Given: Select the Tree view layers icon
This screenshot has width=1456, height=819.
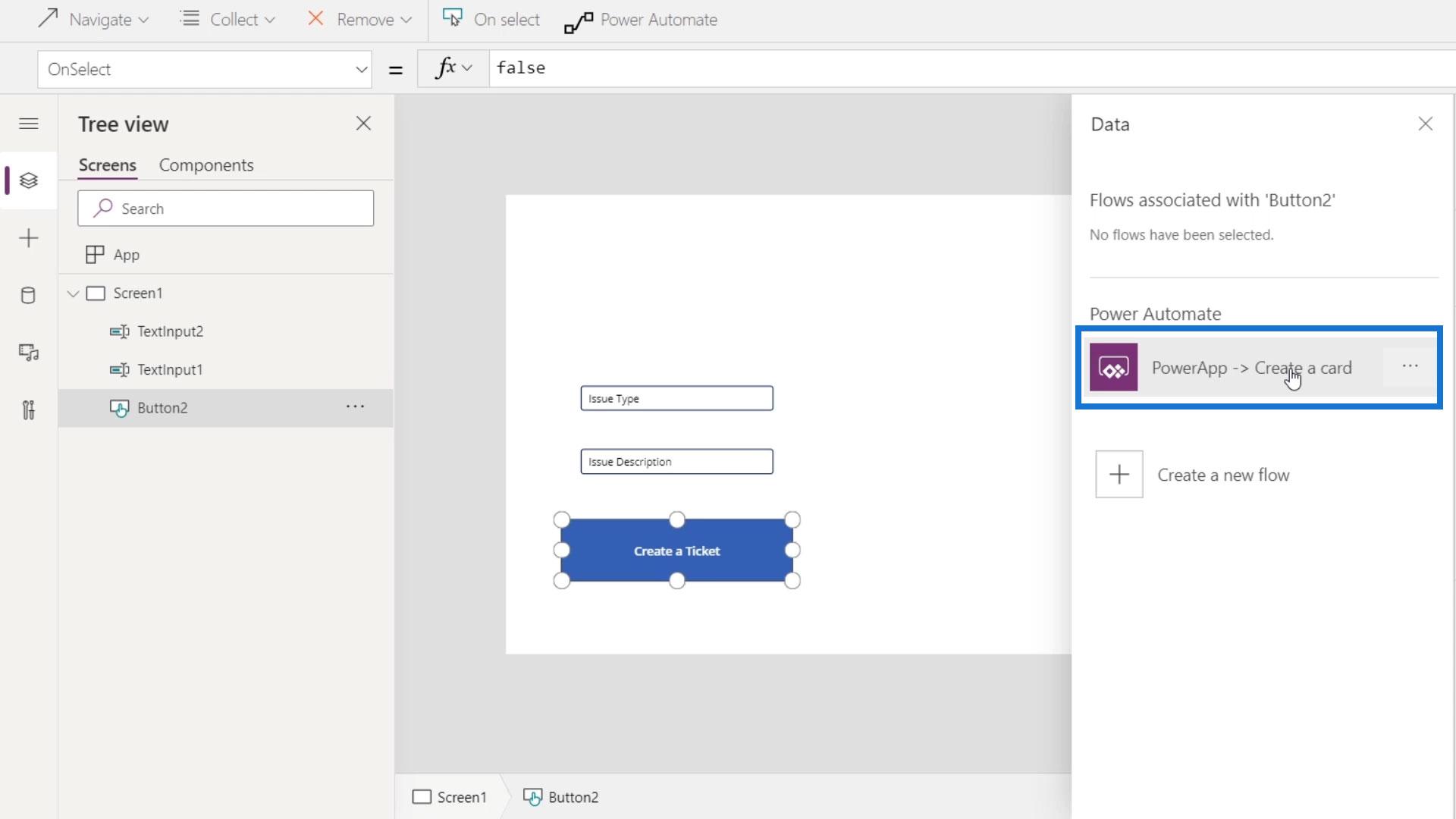Looking at the screenshot, I should [x=29, y=180].
